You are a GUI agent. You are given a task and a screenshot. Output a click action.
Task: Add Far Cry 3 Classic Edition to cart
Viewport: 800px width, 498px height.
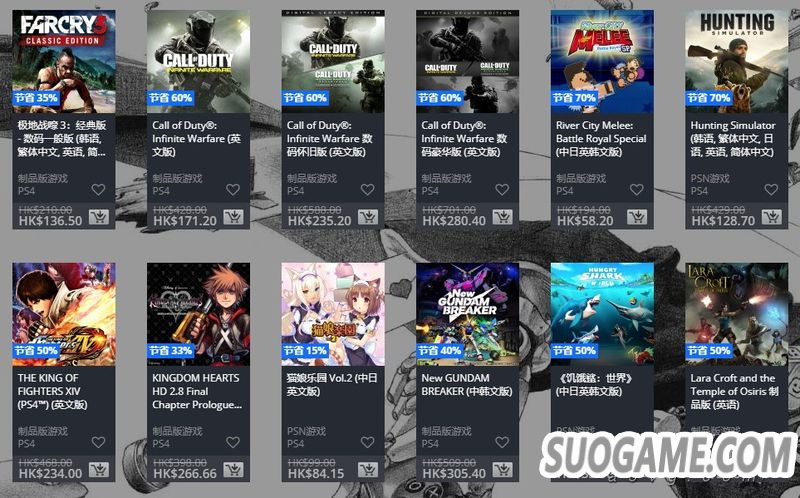pos(98,217)
